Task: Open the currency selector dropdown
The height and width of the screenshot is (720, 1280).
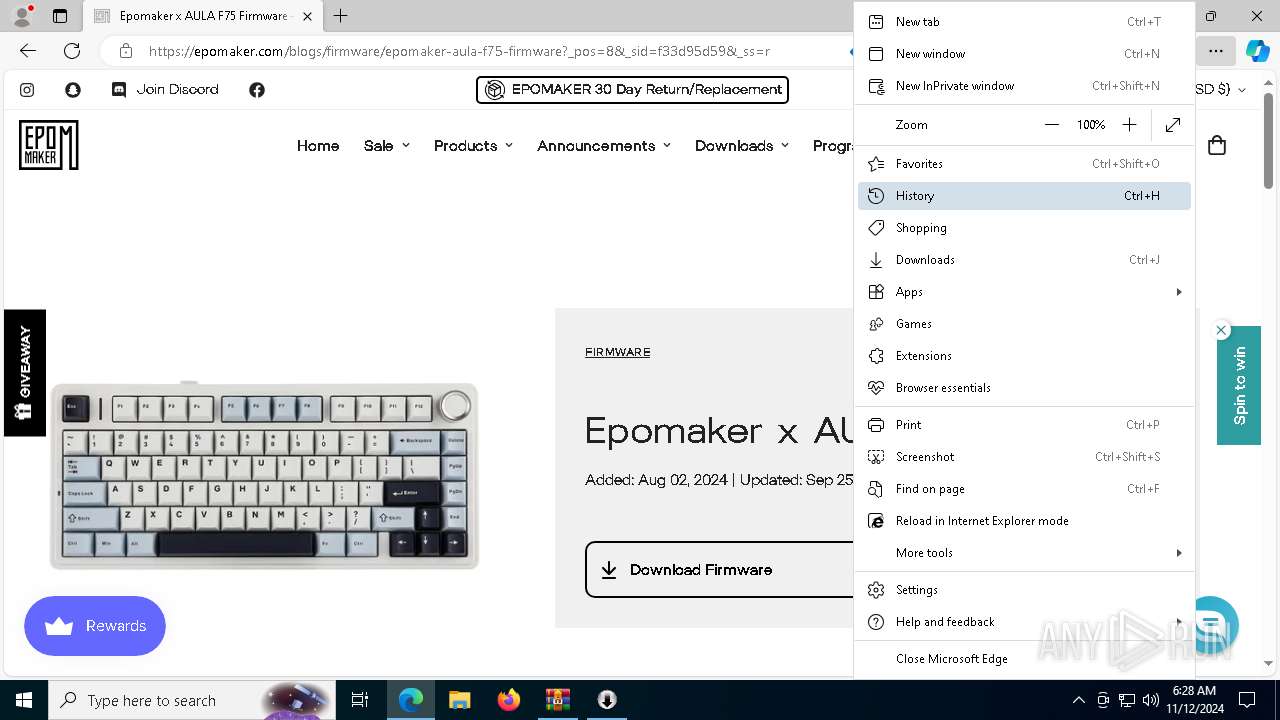Action: click(1221, 90)
